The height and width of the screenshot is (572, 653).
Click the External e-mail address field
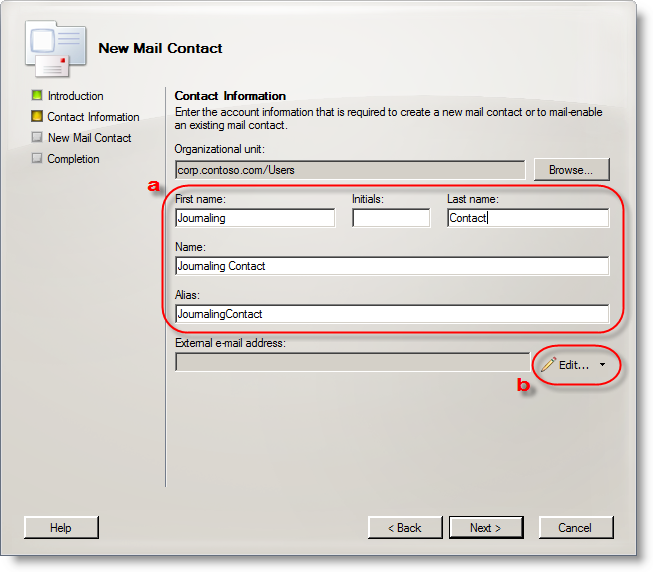coord(352,362)
